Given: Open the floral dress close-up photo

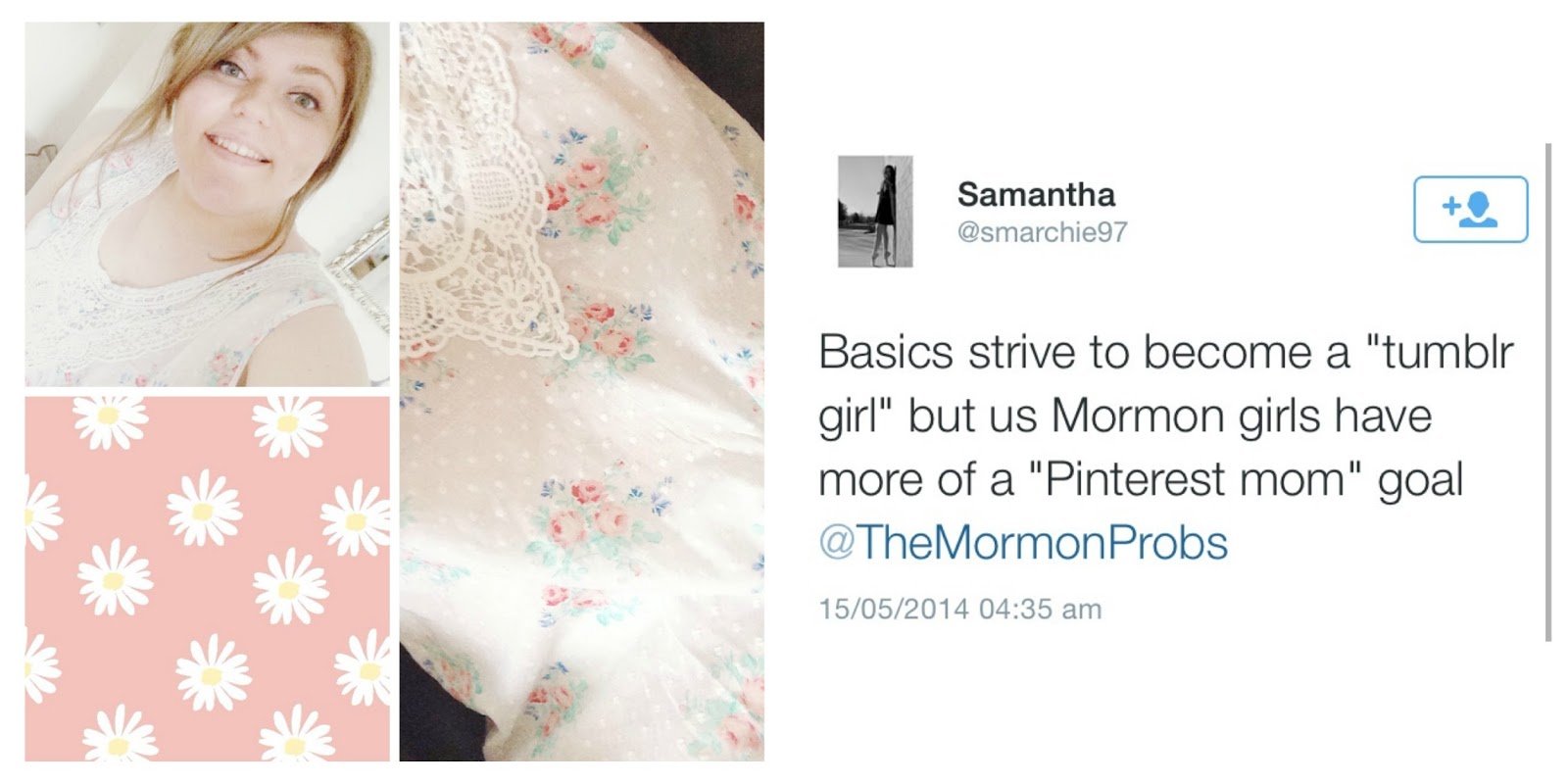Looking at the screenshot, I should tap(581, 392).
